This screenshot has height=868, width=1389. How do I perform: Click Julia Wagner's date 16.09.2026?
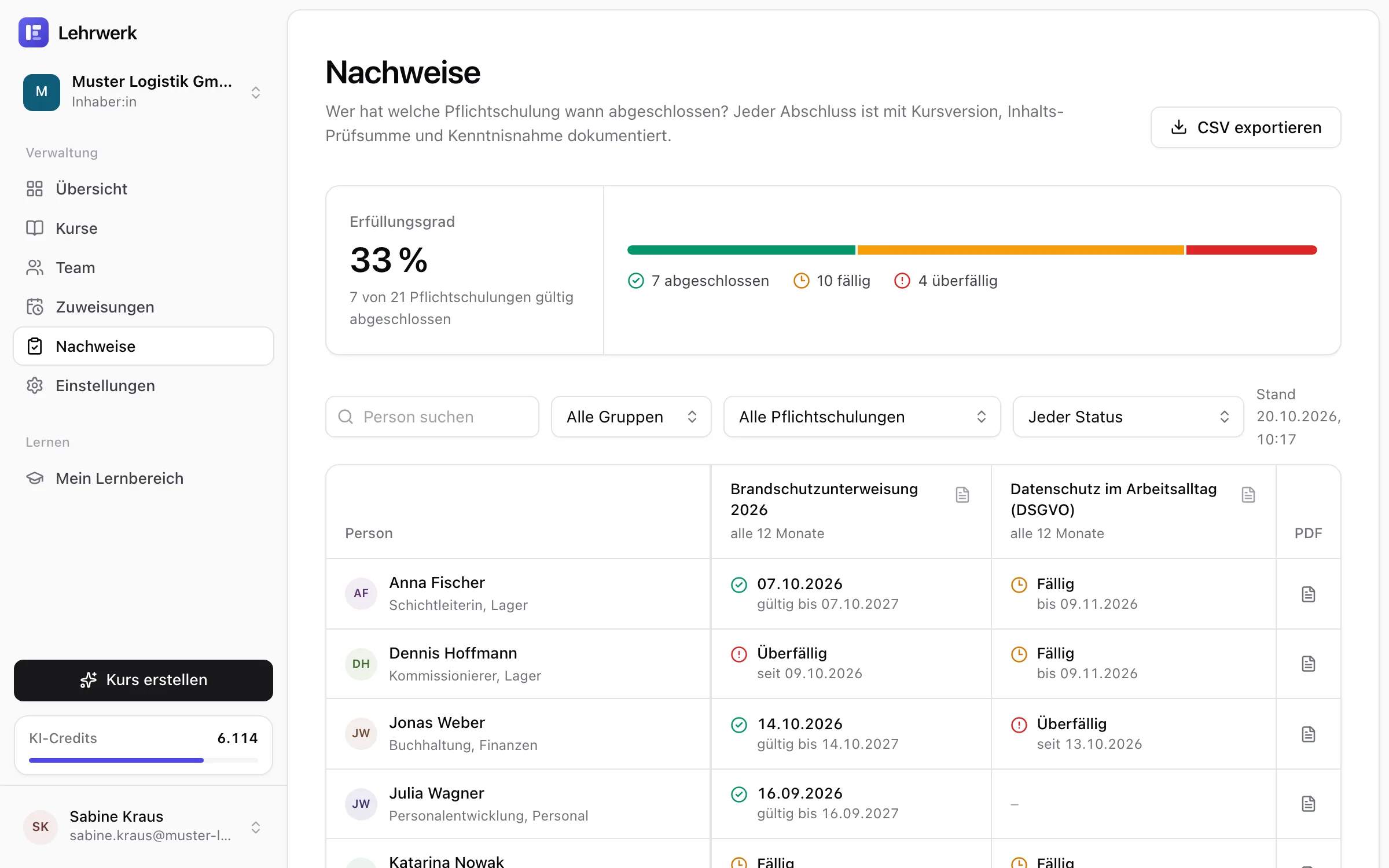tap(800, 793)
